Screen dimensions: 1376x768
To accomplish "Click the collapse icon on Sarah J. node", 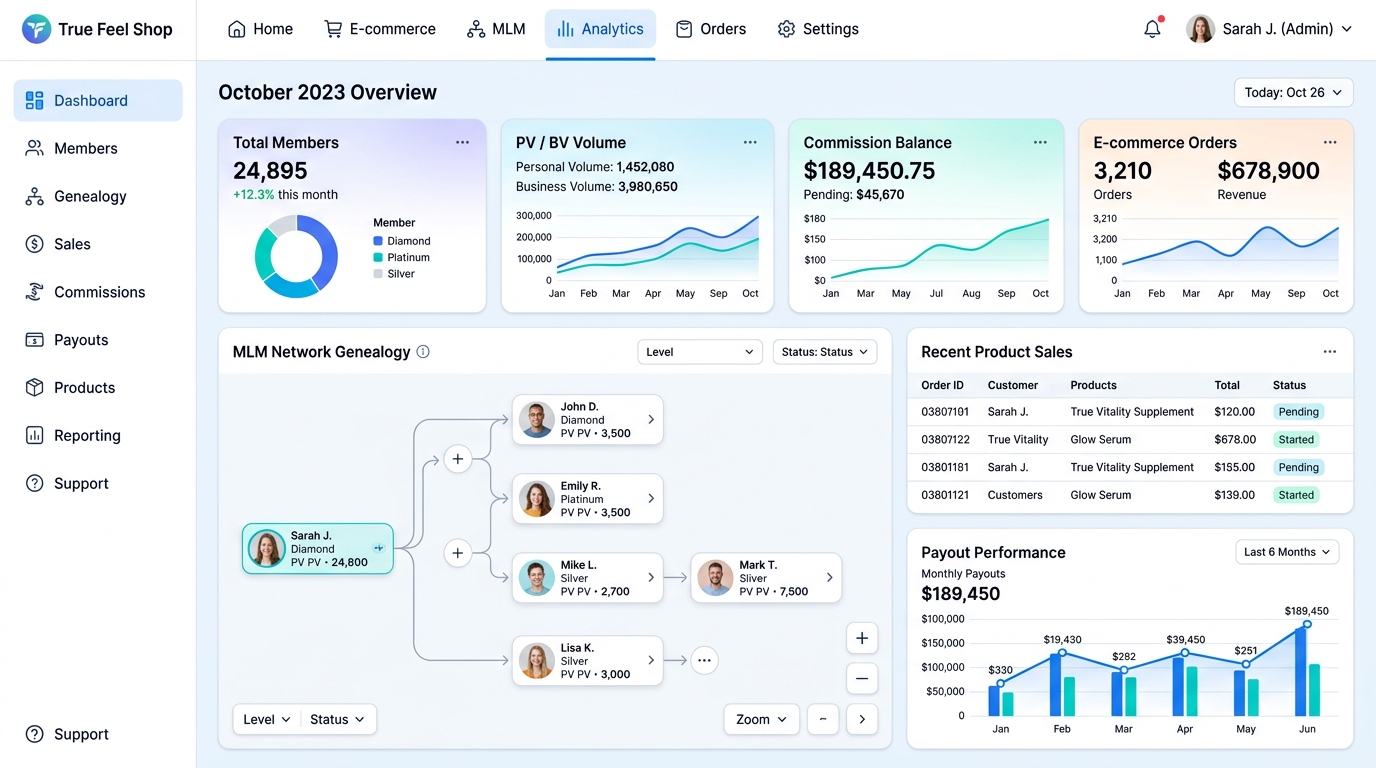I will [x=379, y=548].
